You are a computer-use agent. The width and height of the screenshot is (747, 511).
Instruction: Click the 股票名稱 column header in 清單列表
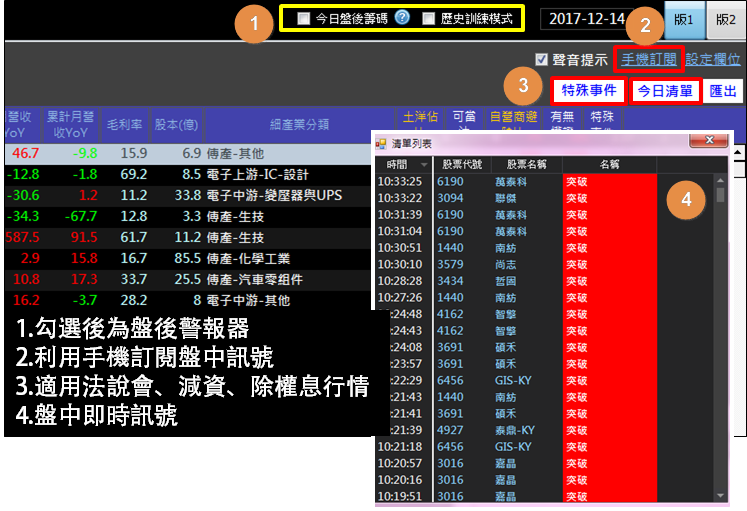coord(526,165)
